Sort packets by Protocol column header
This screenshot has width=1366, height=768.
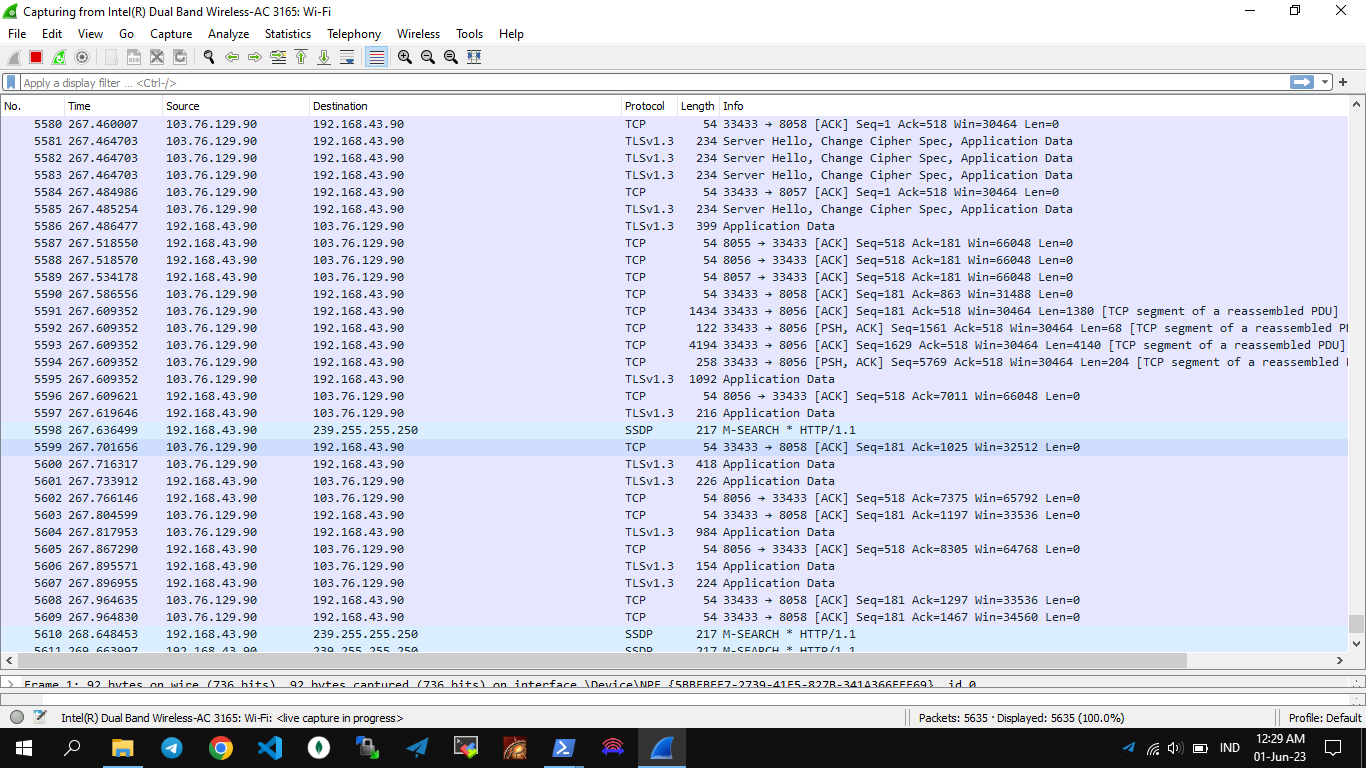tap(645, 106)
